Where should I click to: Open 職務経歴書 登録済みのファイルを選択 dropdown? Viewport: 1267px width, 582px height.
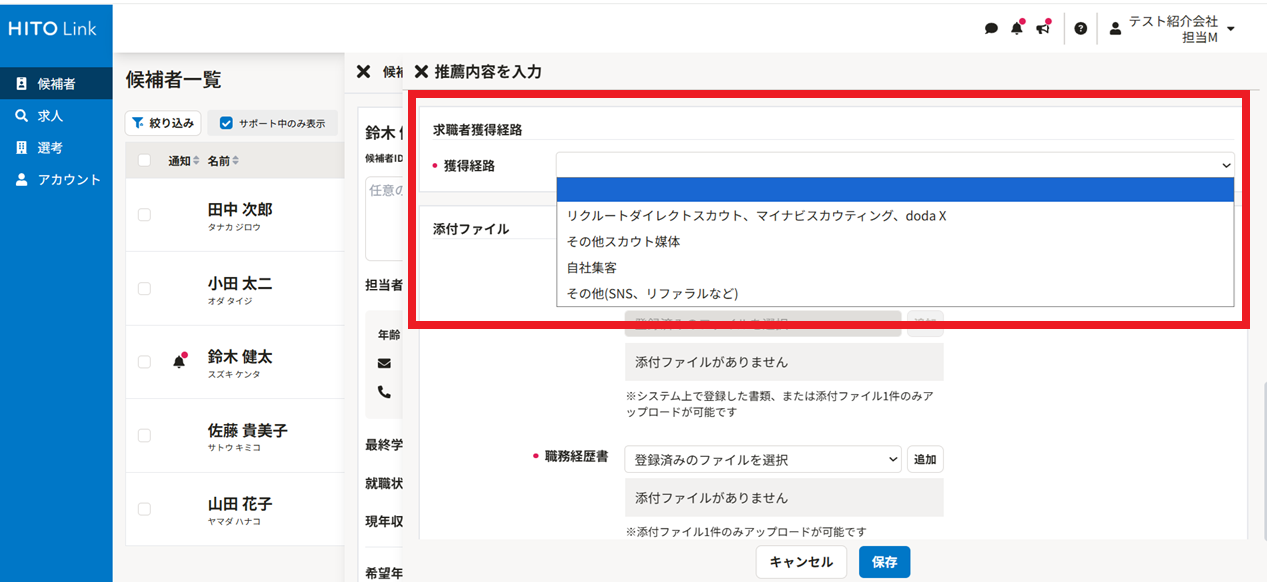click(762, 459)
